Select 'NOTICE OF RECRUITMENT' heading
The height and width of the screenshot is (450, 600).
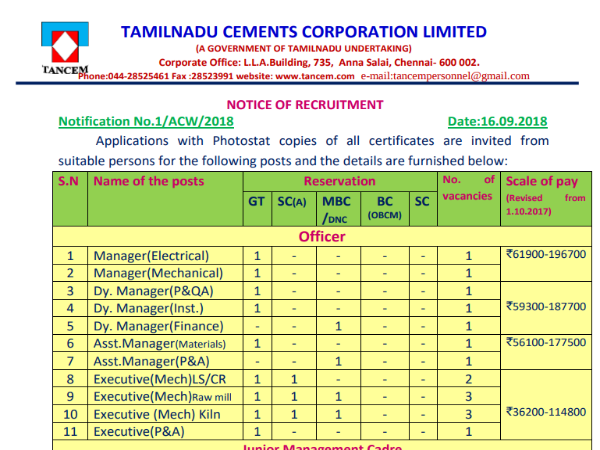point(305,105)
